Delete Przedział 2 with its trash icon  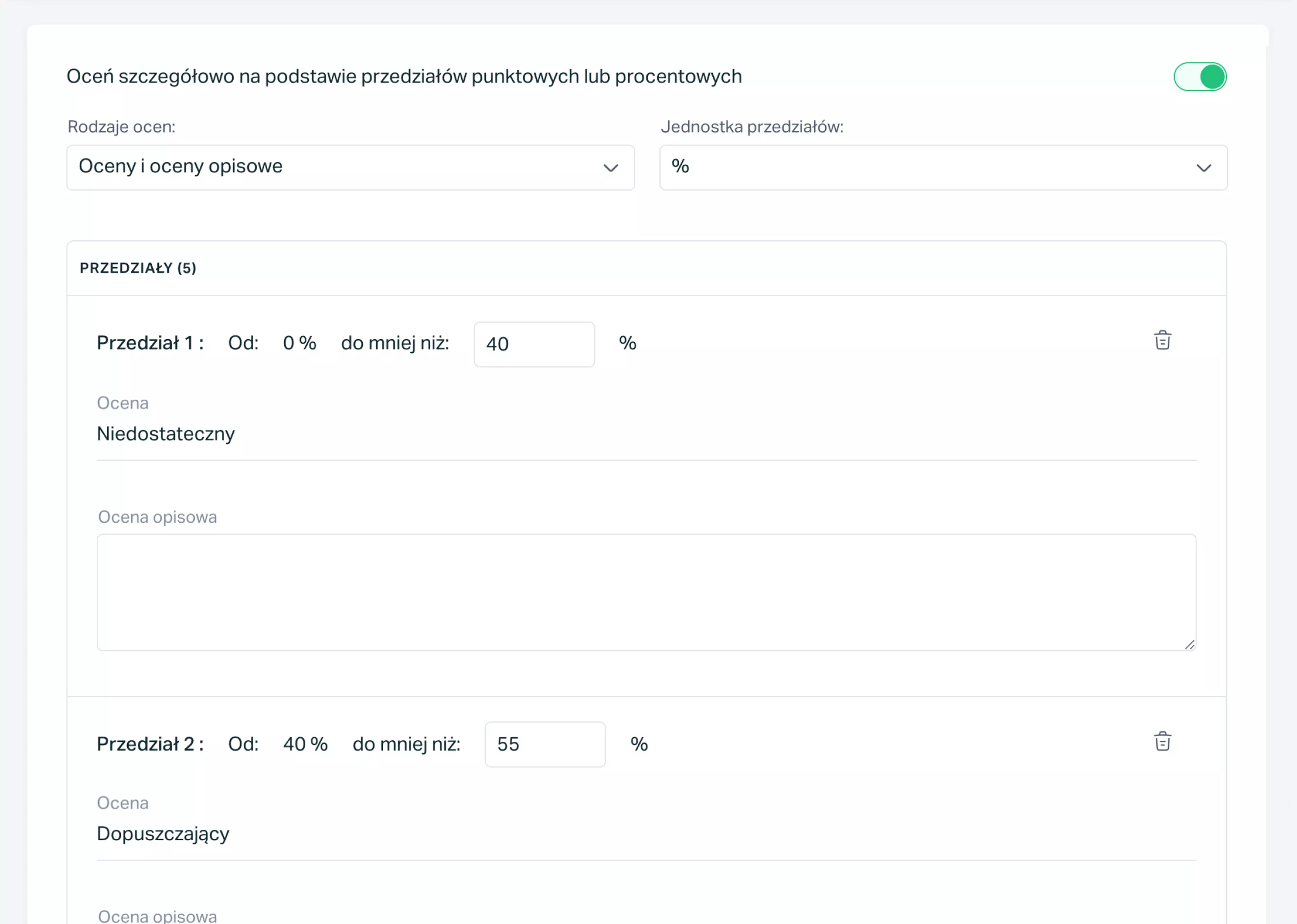1162,741
